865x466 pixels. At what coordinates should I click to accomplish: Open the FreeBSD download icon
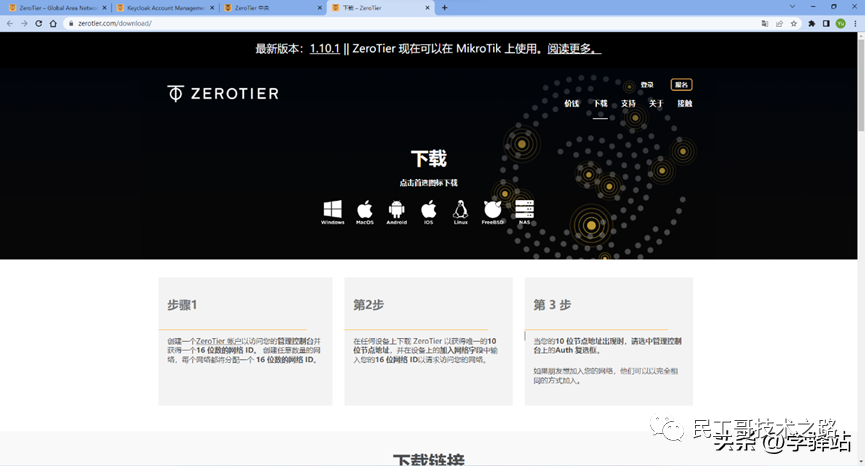(x=493, y=211)
